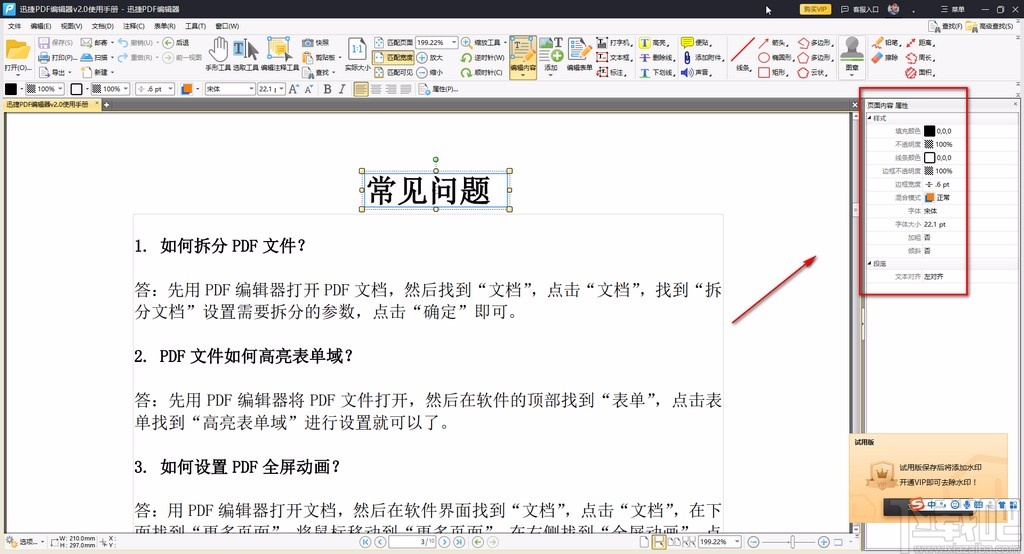Viewport: 1024px width, 554px height.
Task: Open the 编辑(E) menu
Action: (x=40, y=26)
